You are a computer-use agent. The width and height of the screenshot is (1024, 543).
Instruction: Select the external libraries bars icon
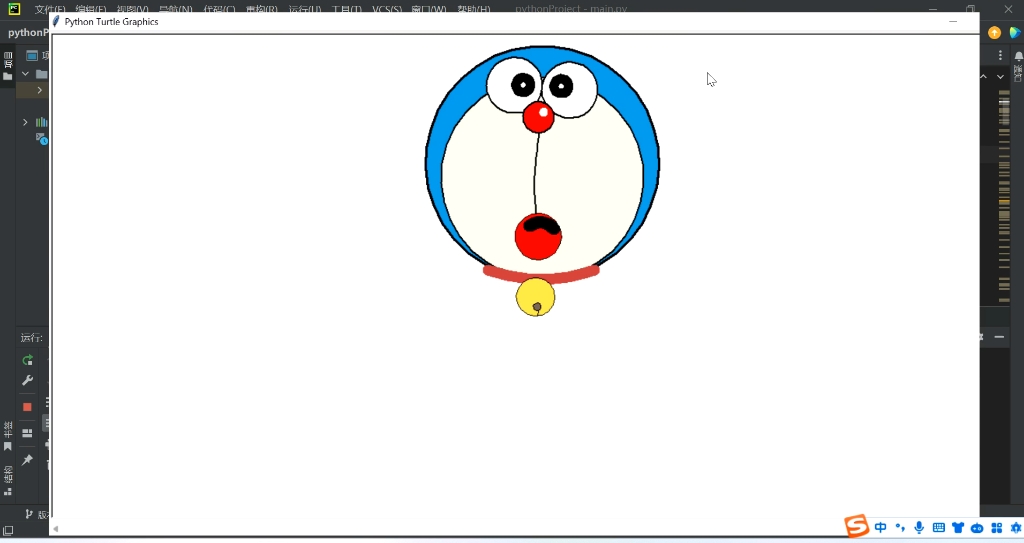(41, 122)
